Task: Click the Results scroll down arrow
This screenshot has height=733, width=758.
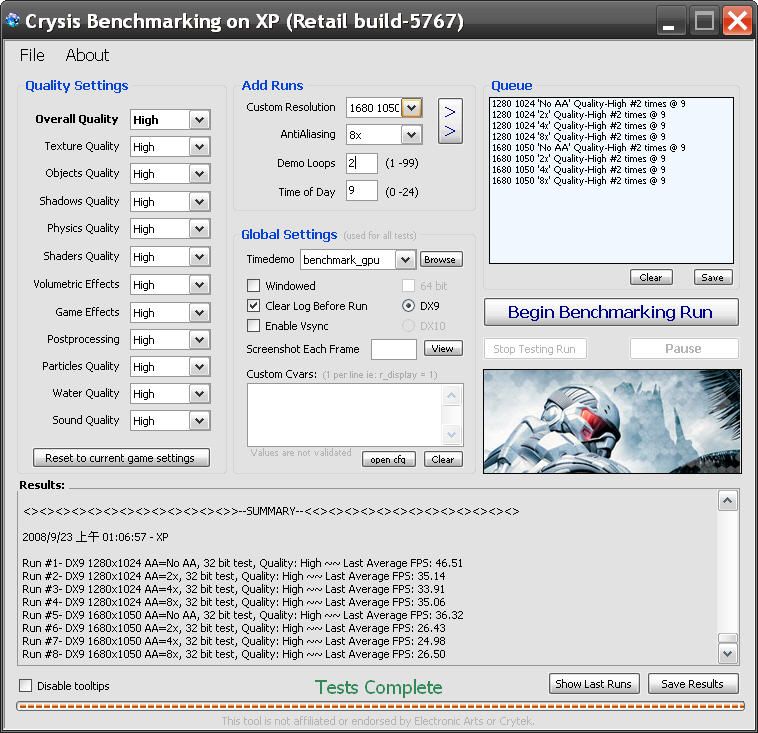Action: pos(728,654)
